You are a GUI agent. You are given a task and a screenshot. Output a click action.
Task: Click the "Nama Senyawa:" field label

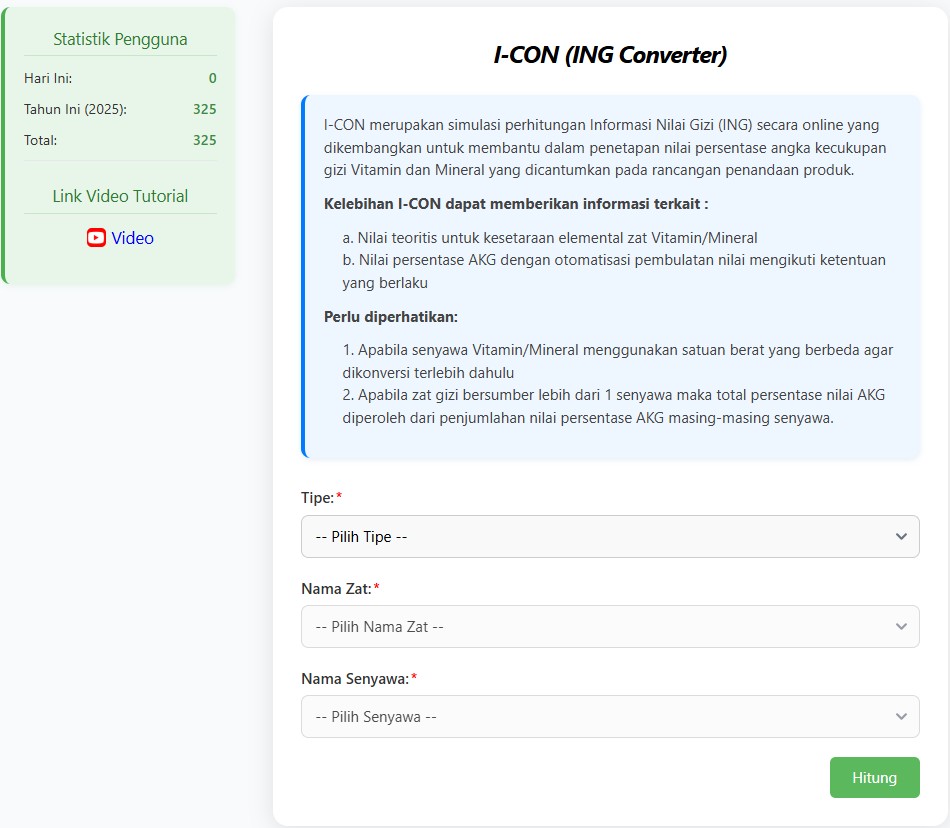(355, 678)
